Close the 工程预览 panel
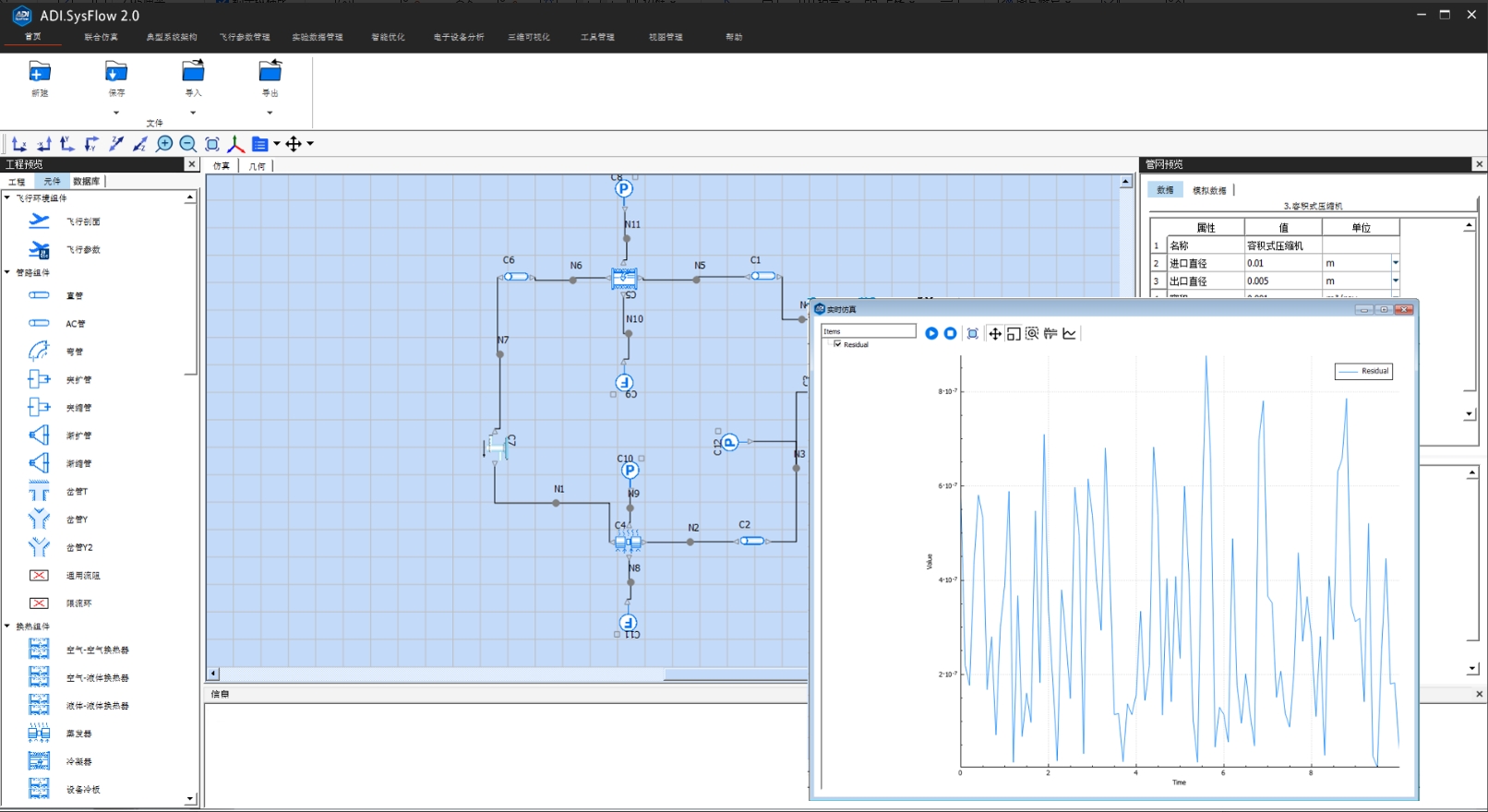1488x812 pixels. pos(192,164)
